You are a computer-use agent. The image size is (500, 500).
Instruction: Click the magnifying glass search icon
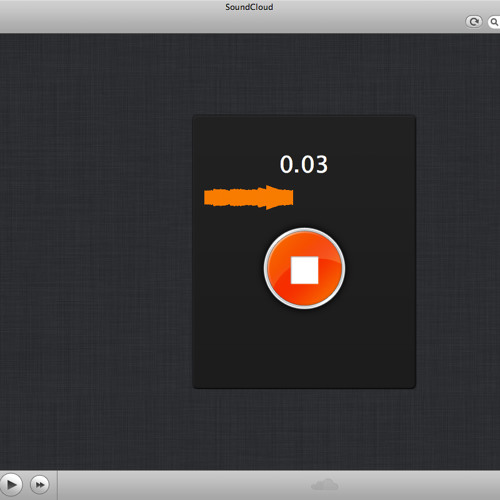pyautogui.click(x=494, y=22)
